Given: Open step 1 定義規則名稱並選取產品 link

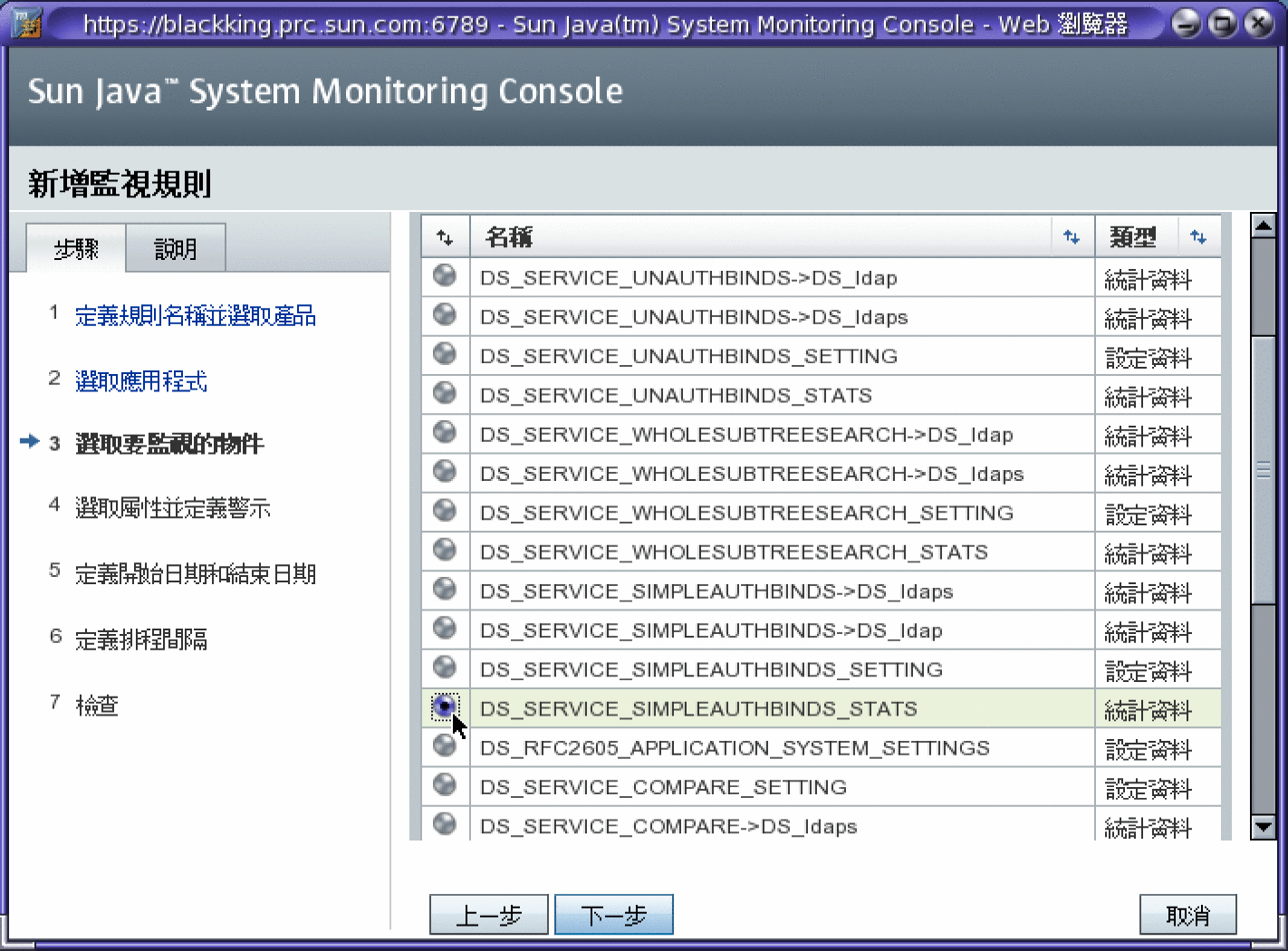Looking at the screenshot, I should point(196,315).
